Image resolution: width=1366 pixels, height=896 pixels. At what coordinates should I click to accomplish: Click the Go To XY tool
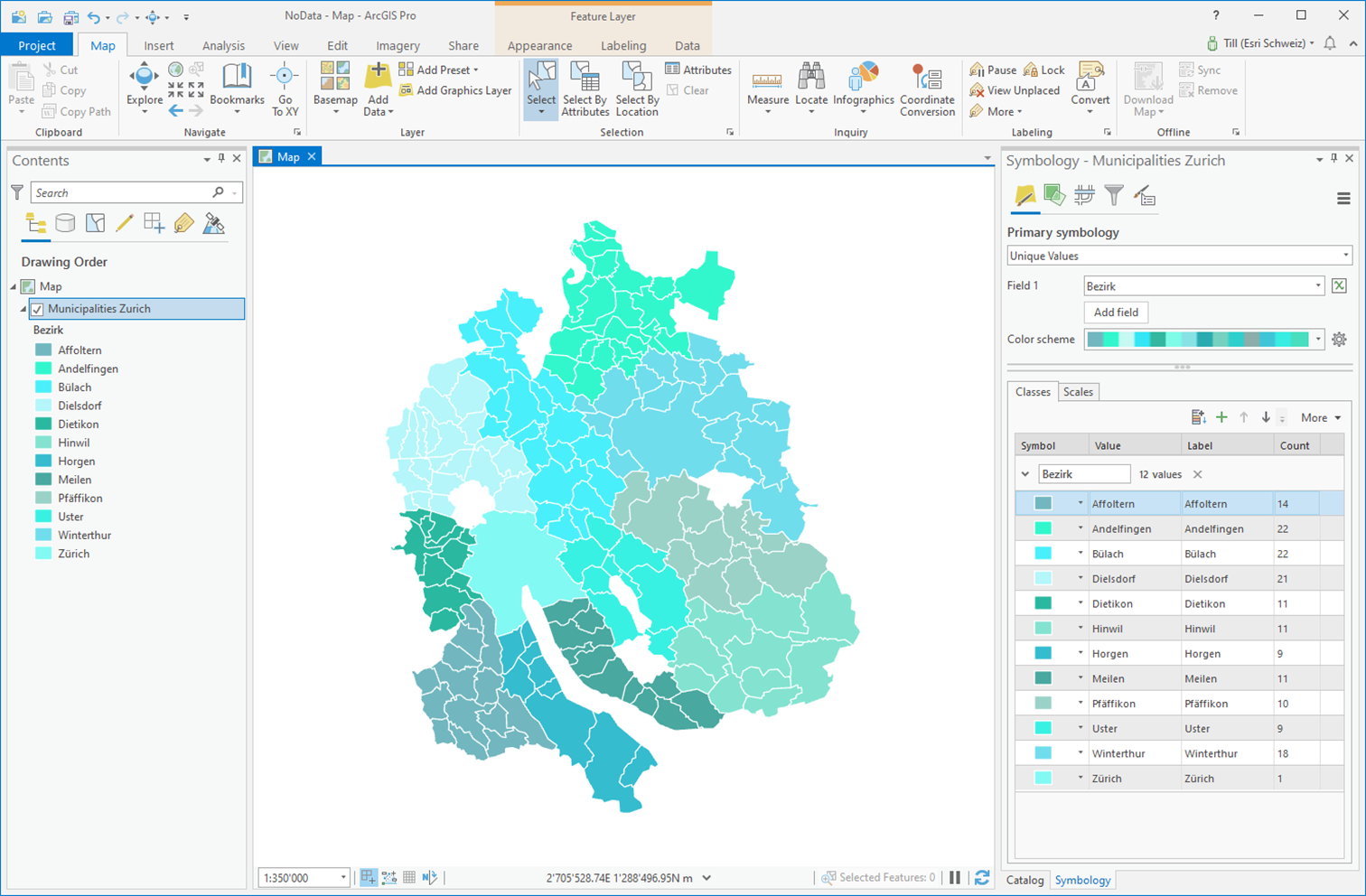[x=285, y=89]
